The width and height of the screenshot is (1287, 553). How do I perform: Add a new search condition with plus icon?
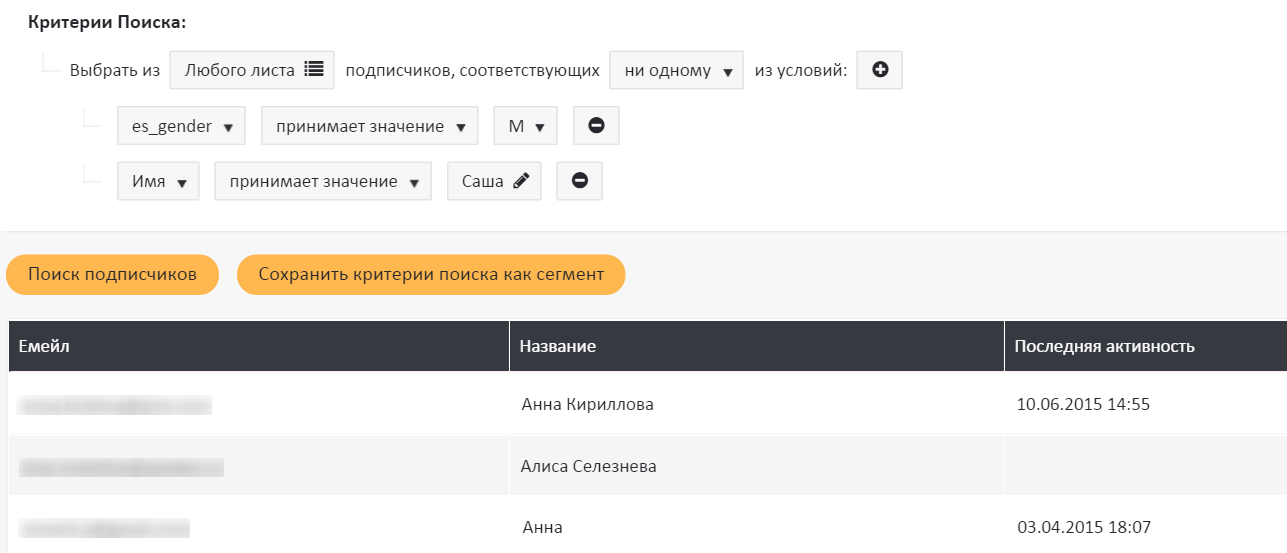pyautogui.click(x=880, y=70)
